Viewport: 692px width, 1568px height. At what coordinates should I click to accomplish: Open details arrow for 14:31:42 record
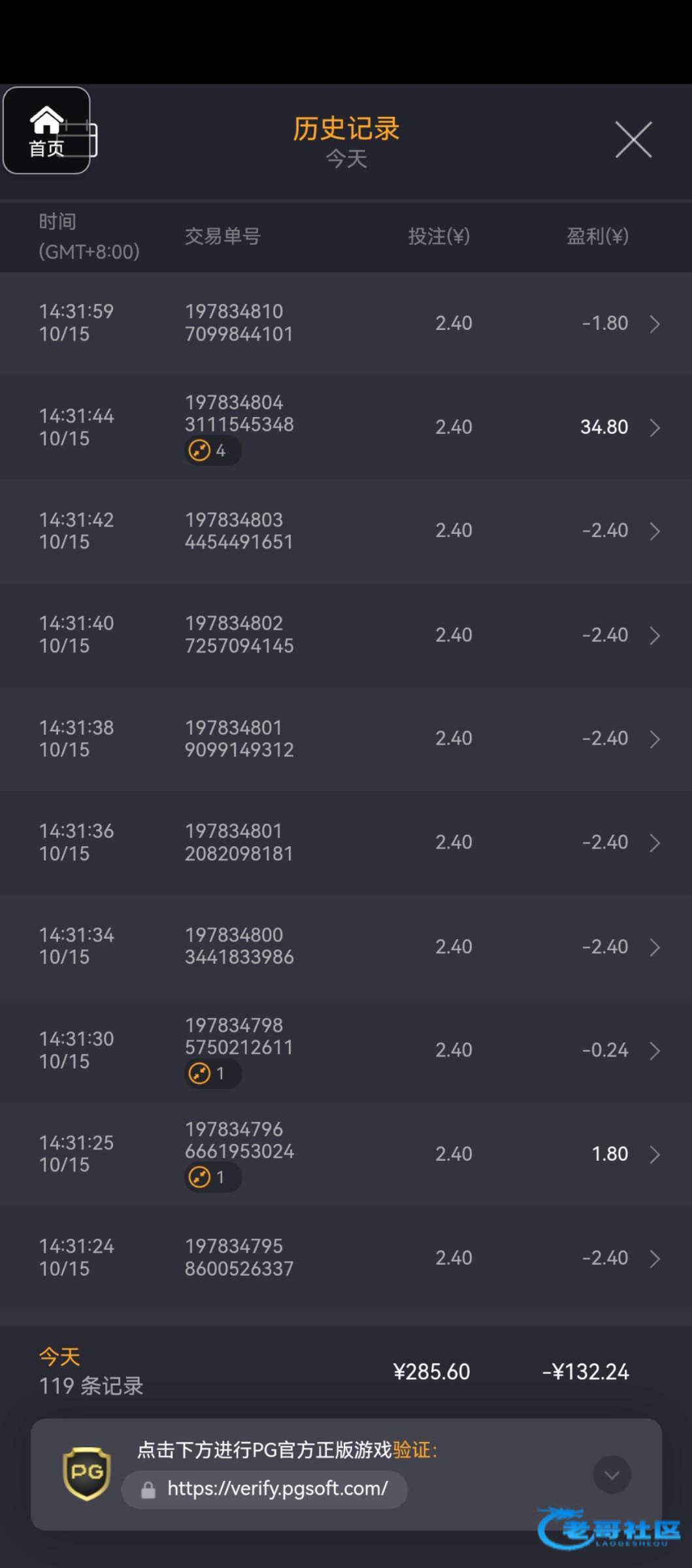coord(655,531)
